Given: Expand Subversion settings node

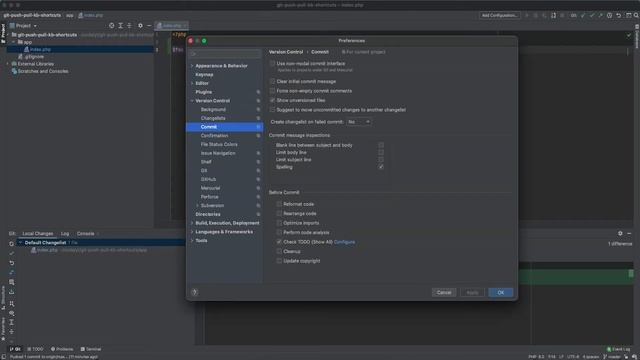Looking at the screenshot, I should point(198,205).
